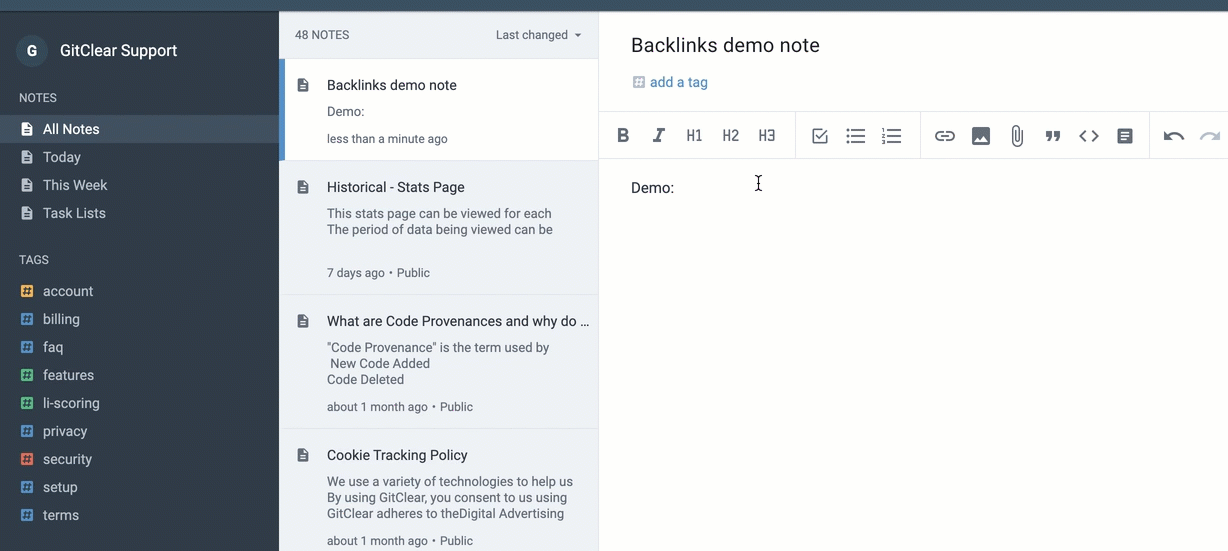Image resolution: width=1228 pixels, height=551 pixels.
Task: Edit the Backlinks demo note title
Action: pyautogui.click(x=725, y=45)
